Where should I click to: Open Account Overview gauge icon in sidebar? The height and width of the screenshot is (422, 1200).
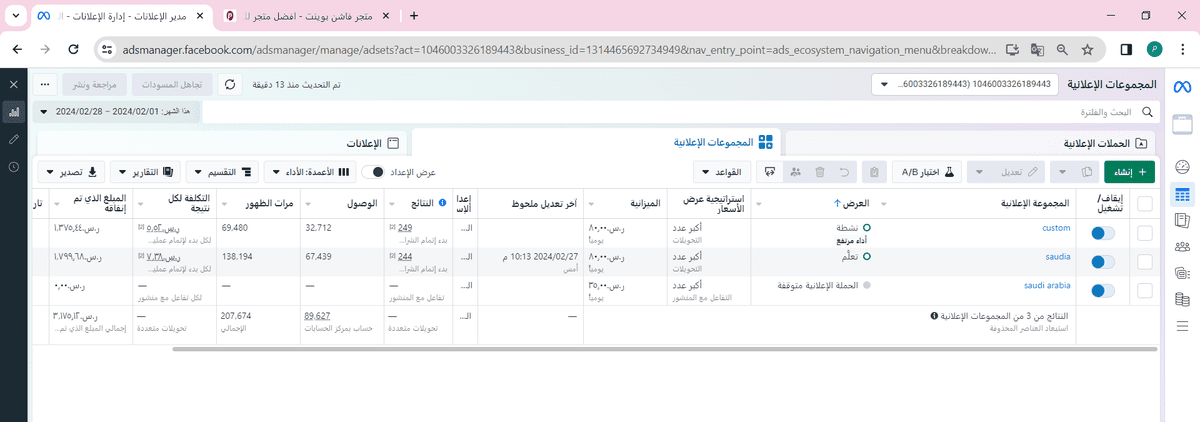[1182, 167]
